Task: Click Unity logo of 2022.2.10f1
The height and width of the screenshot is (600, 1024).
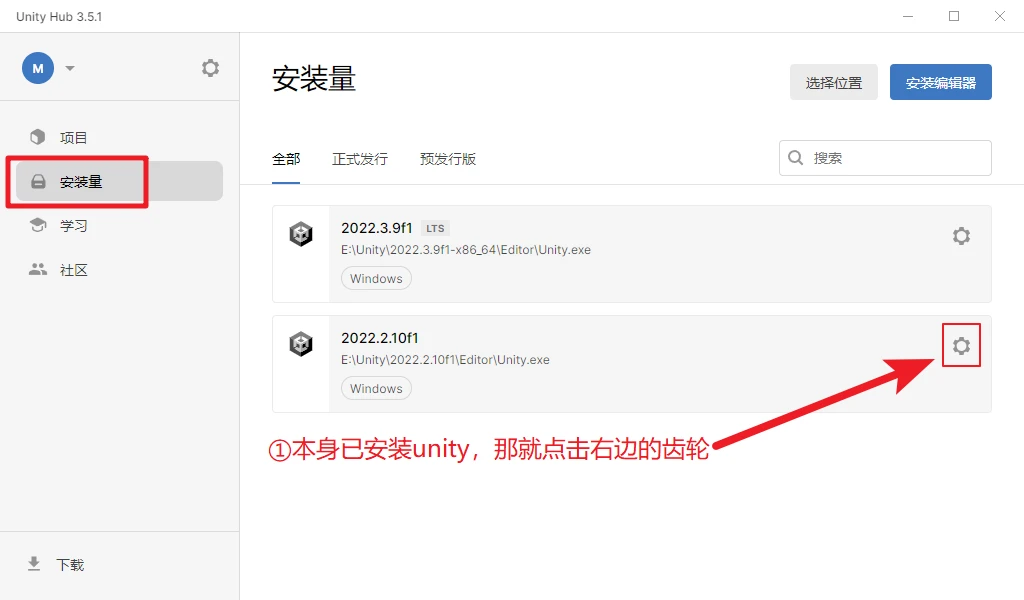Action: (301, 343)
